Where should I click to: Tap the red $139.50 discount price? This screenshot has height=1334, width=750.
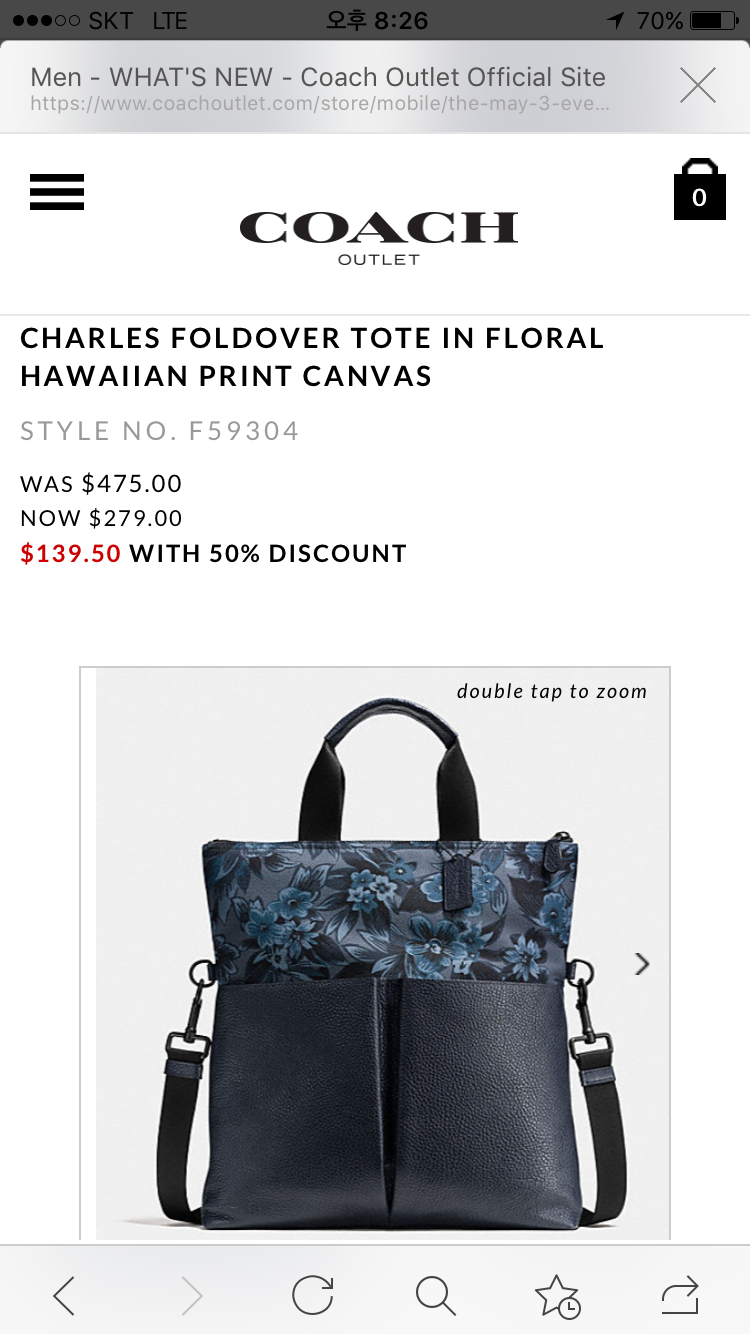(x=71, y=553)
